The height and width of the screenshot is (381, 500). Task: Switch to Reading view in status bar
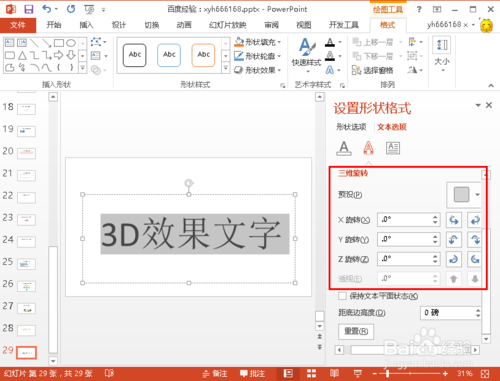pos(334,373)
